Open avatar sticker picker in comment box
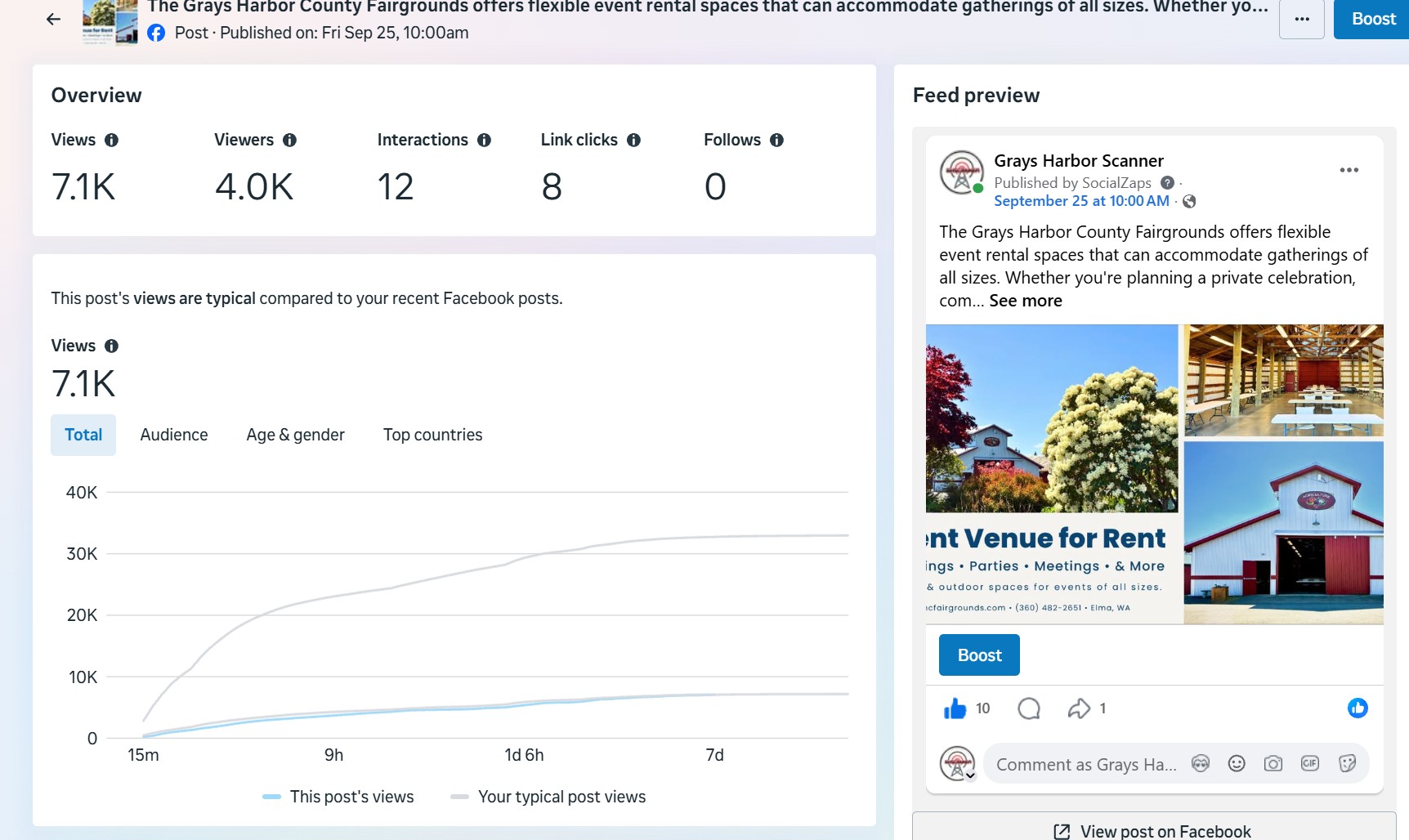 [x=1200, y=764]
